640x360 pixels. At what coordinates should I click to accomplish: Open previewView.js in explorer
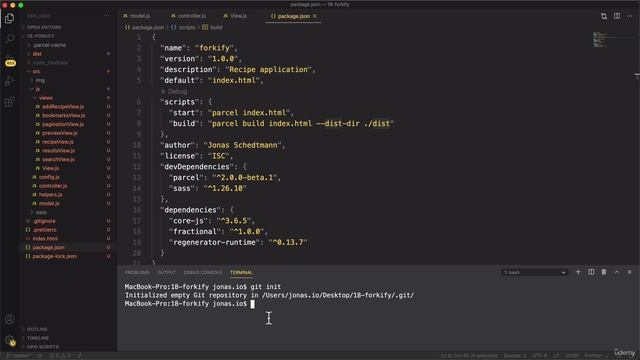[60, 133]
